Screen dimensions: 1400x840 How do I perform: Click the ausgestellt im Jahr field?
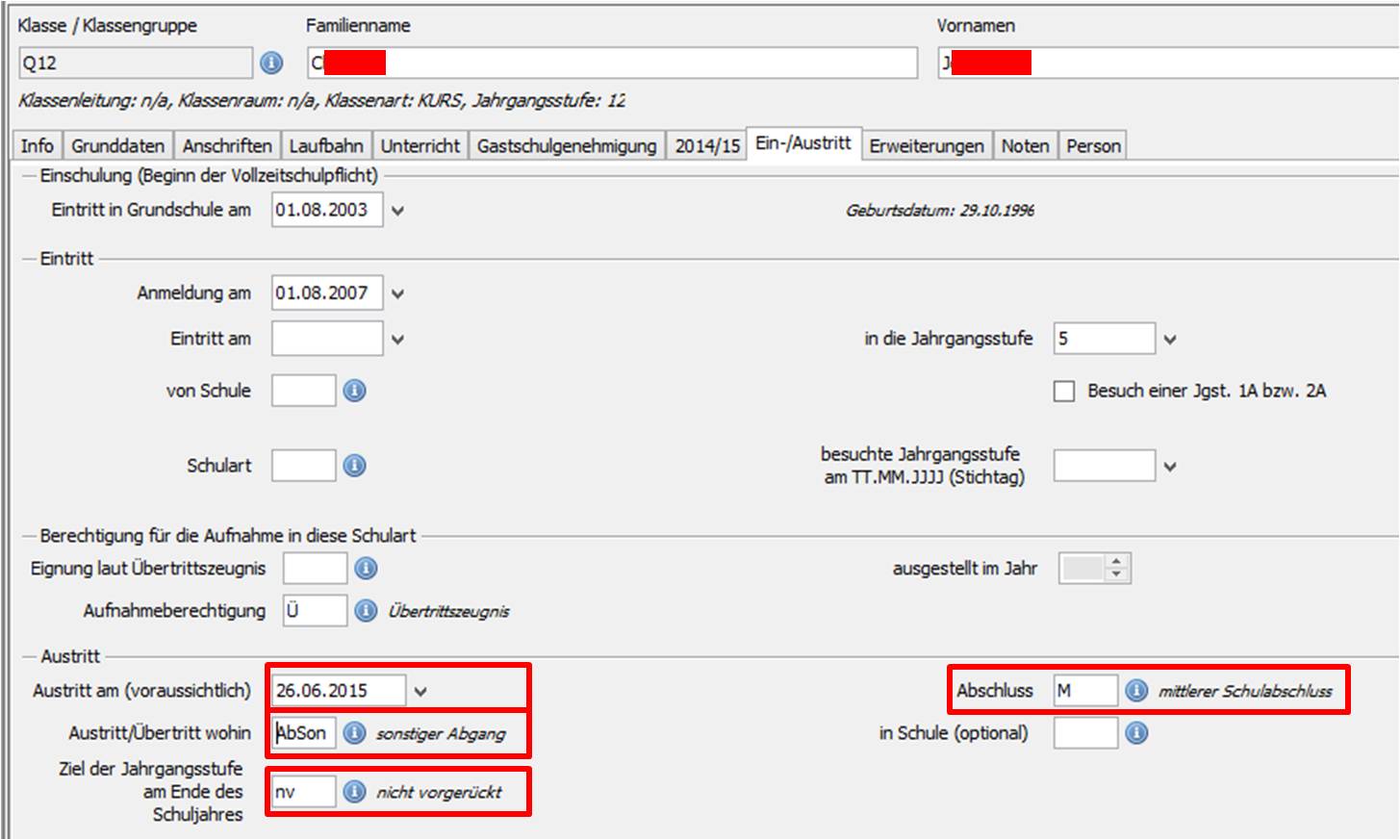point(1082,569)
